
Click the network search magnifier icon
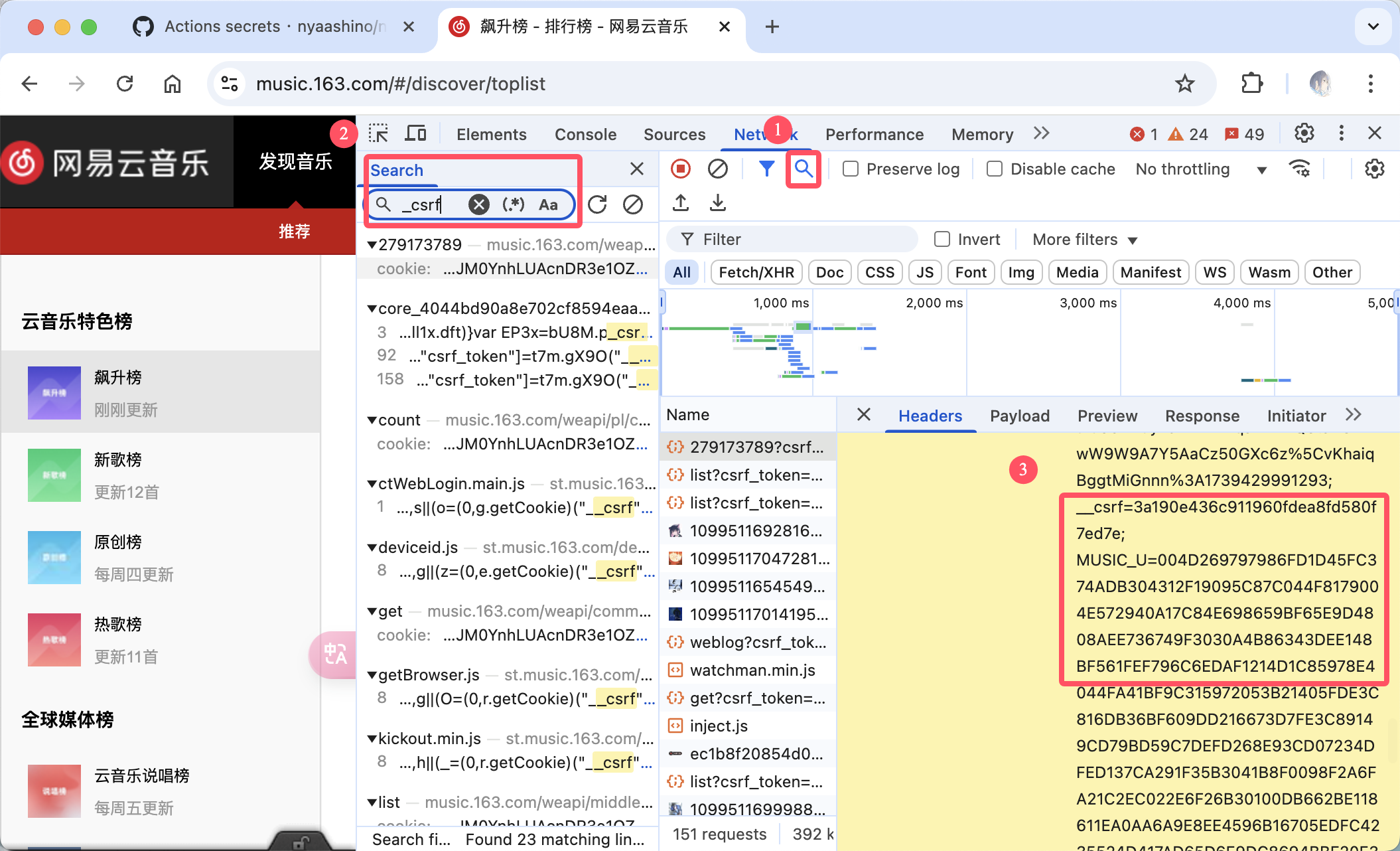pyautogui.click(x=804, y=169)
